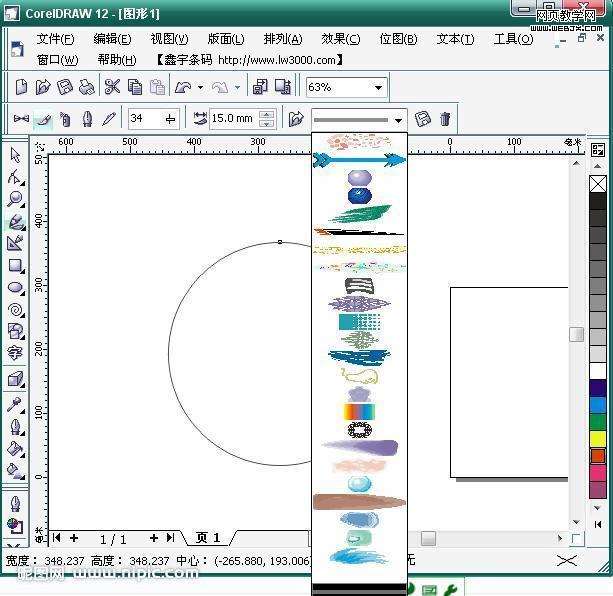Screen dimensions: 613x596
Task: Increase the 15.0 mm stroke width
Action: (x=267, y=115)
